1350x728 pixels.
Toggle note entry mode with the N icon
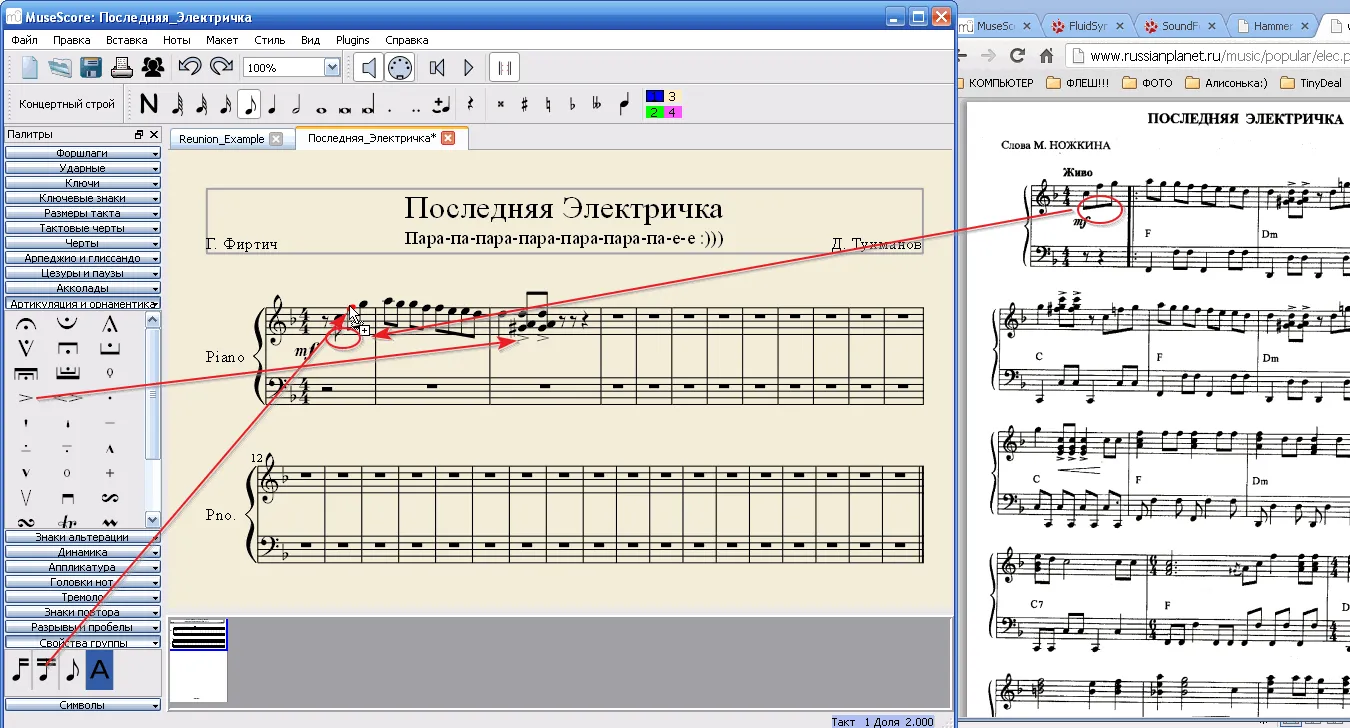click(149, 104)
